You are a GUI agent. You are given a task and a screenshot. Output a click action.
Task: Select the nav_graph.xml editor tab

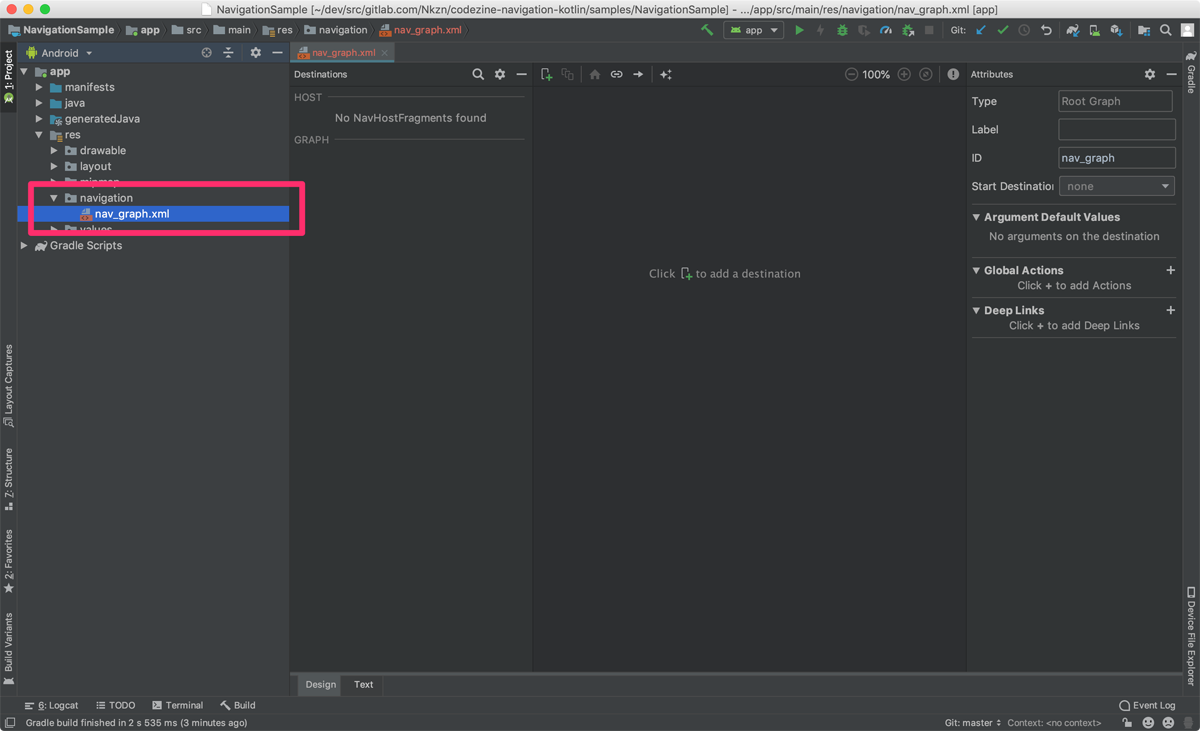point(343,53)
